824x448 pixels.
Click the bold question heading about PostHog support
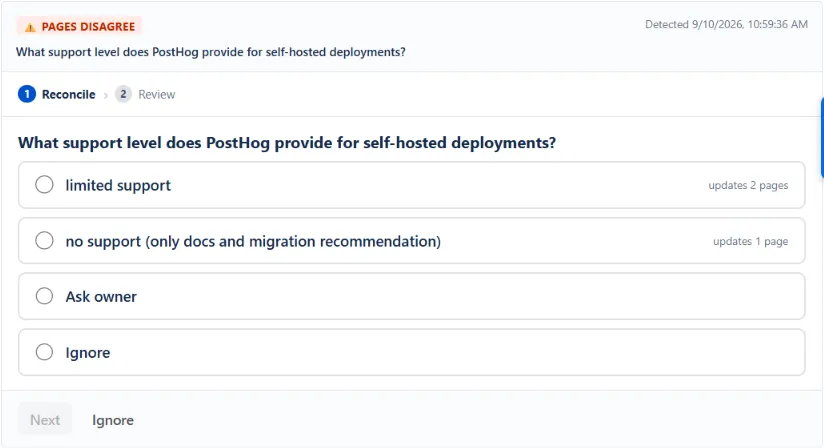287,143
